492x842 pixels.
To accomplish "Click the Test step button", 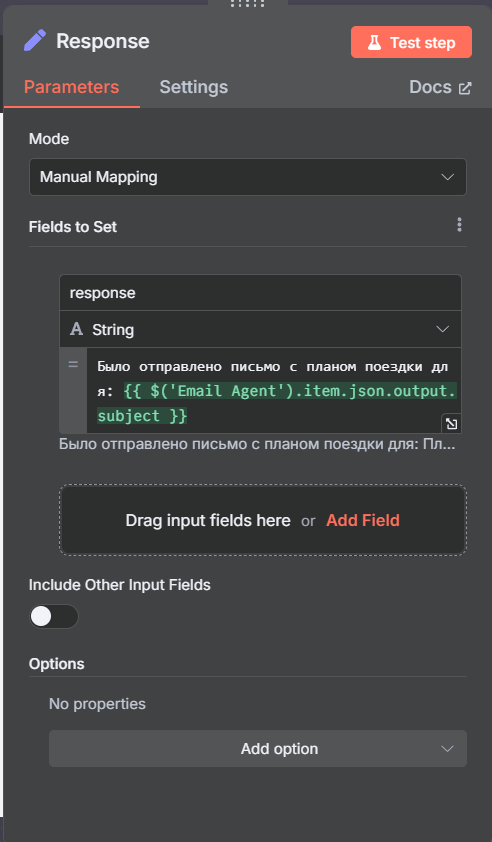I will point(411,42).
